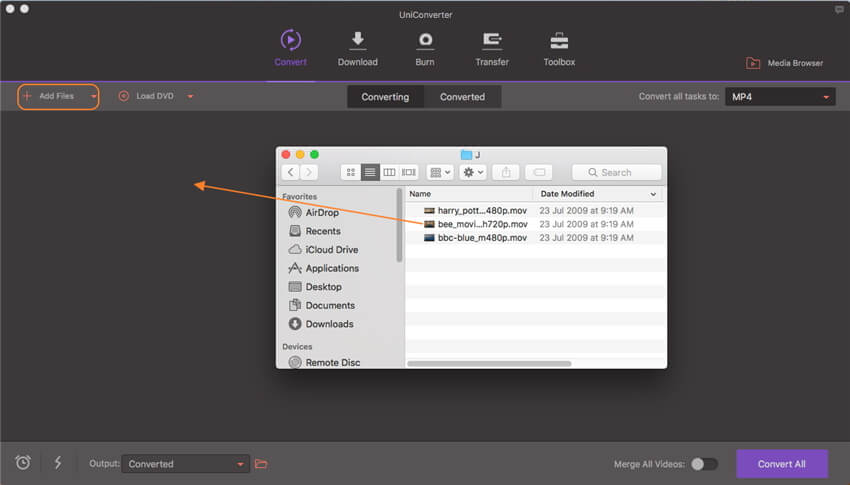This screenshot has width=850, height=485.
Task: Click Load DVD
Action: point(146,96)
